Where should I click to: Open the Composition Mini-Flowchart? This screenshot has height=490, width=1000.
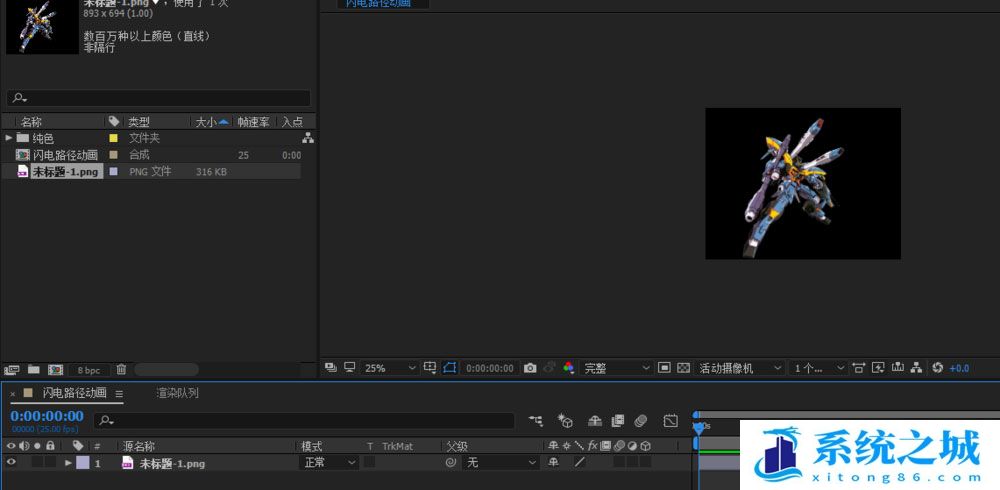click(536, 420)
